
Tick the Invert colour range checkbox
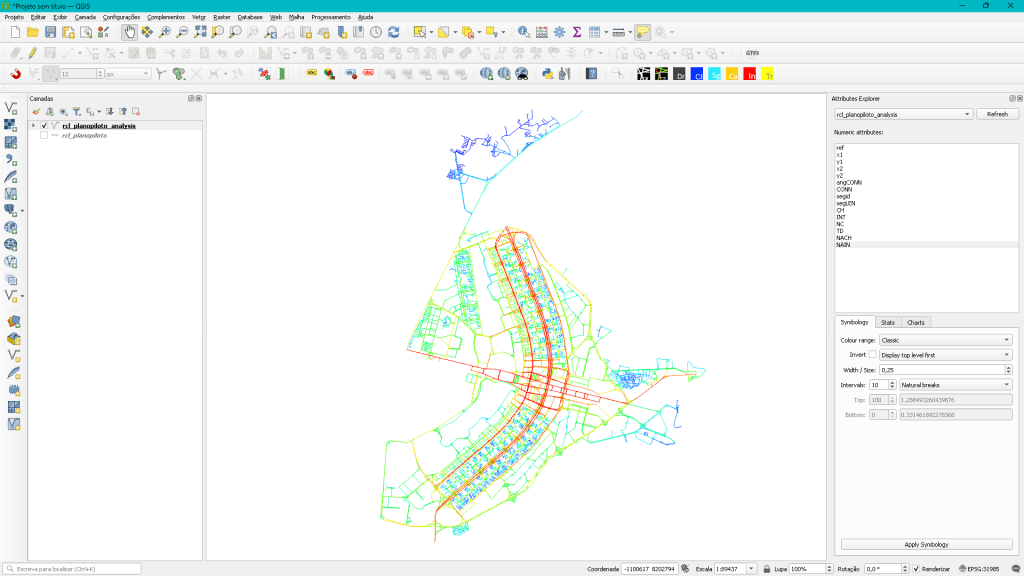click(x=872, y=355)
